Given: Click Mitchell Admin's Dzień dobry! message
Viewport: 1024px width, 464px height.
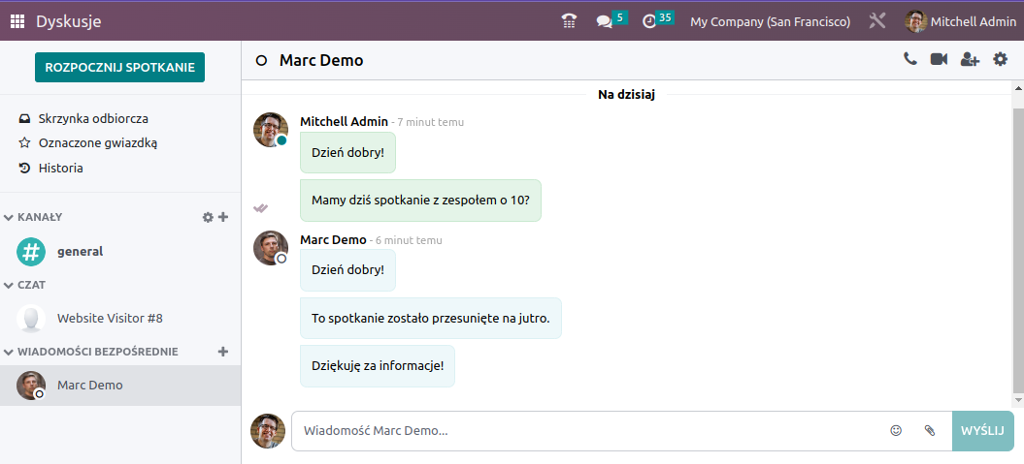Looking at the screenshot, I should tap(347, 152).
